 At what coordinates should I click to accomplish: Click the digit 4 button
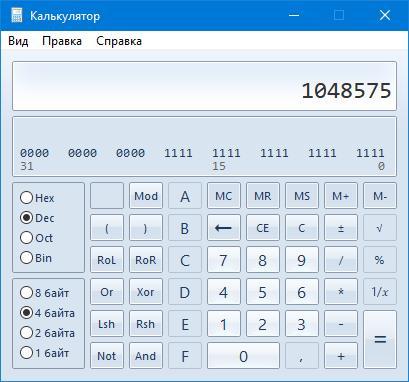(x=224, y=292)
